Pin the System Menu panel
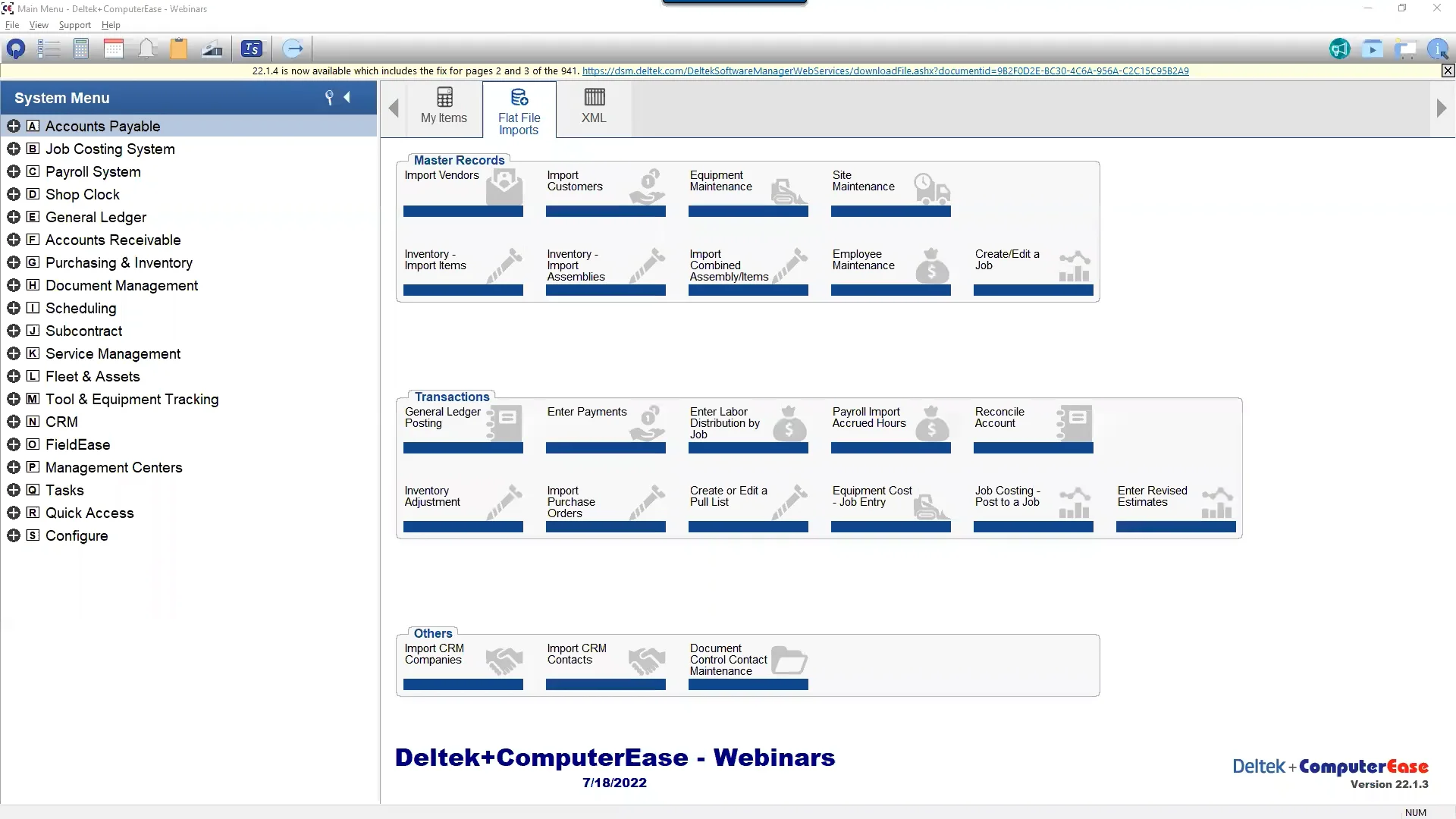Viewport: 1456px width, 819px height. tap(329, 97)
